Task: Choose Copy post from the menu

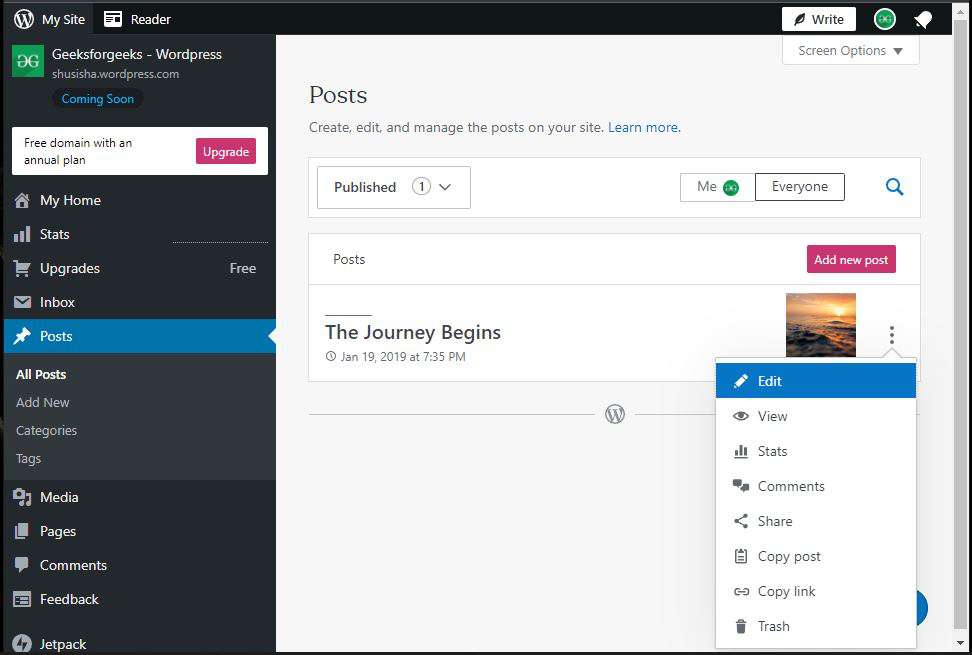Action: tap(816, 556)
